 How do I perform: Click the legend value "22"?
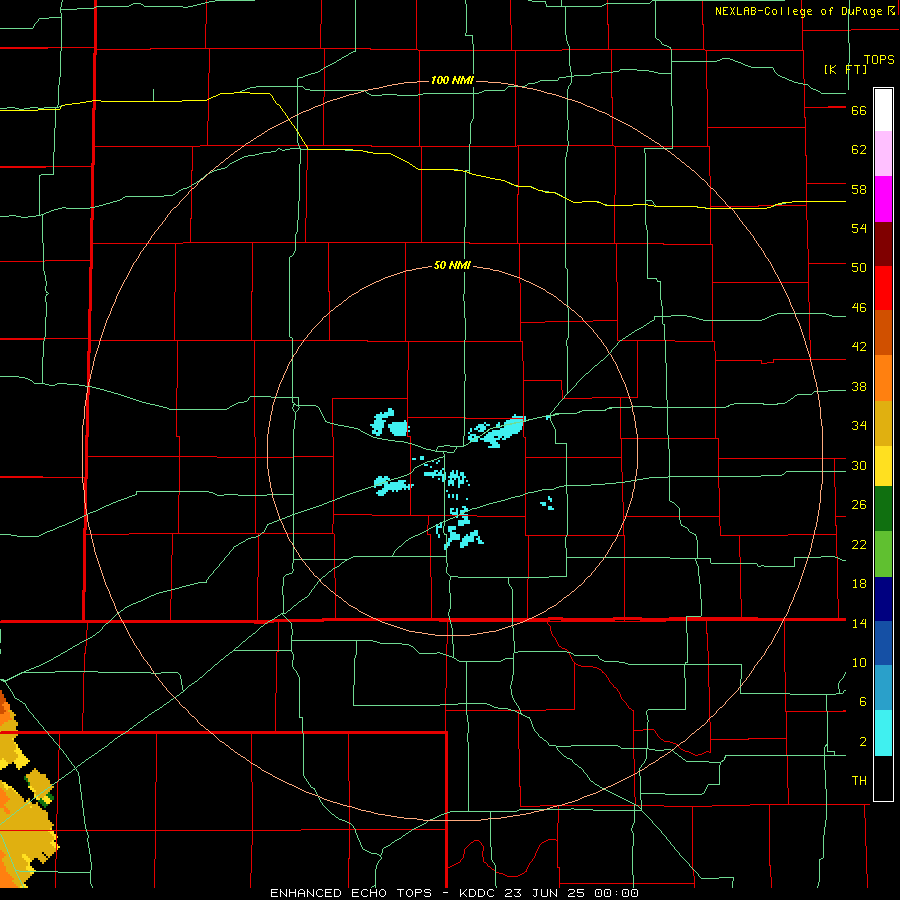coord(859,545)
